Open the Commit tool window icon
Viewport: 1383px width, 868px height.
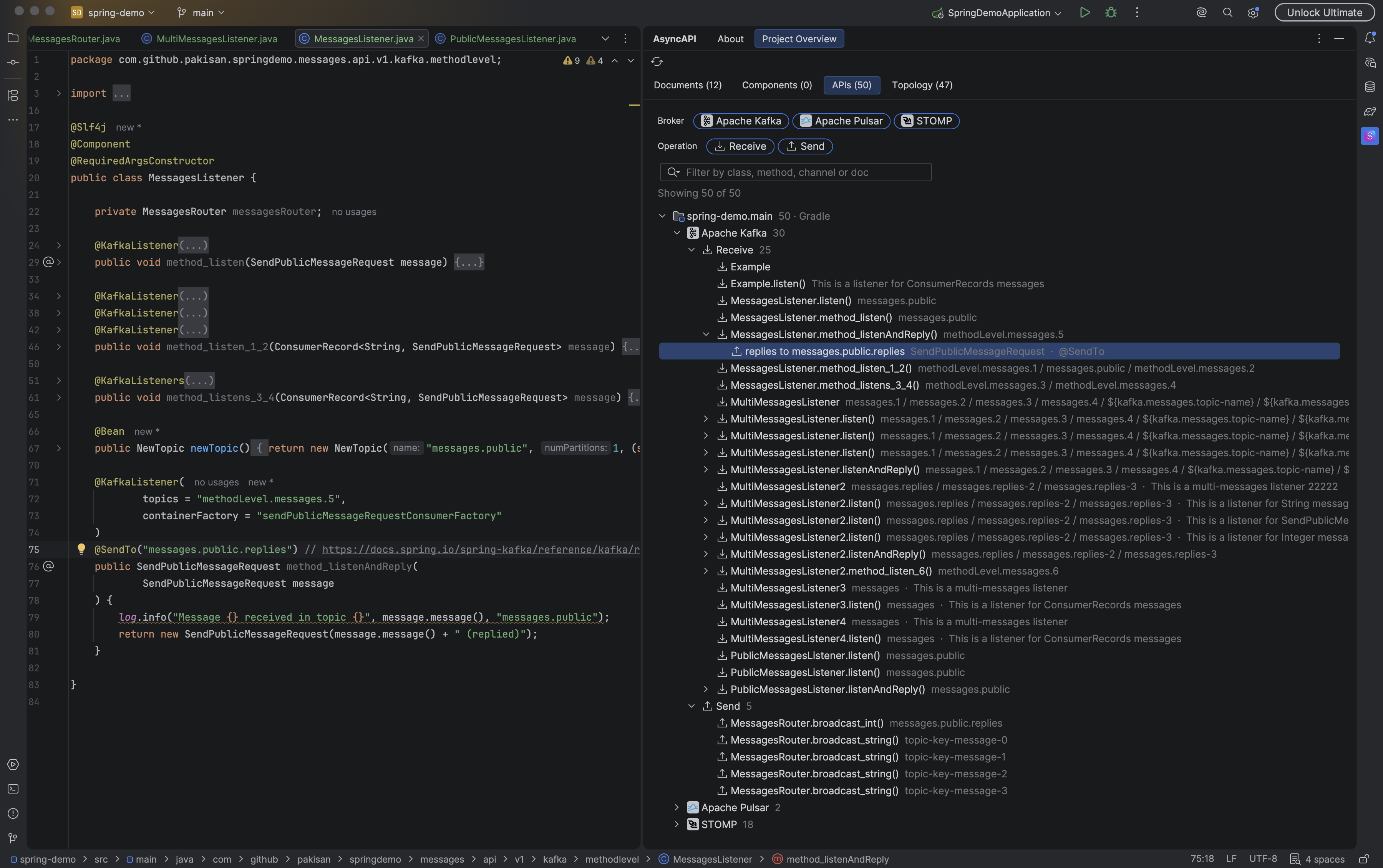(x=13, y=62)
